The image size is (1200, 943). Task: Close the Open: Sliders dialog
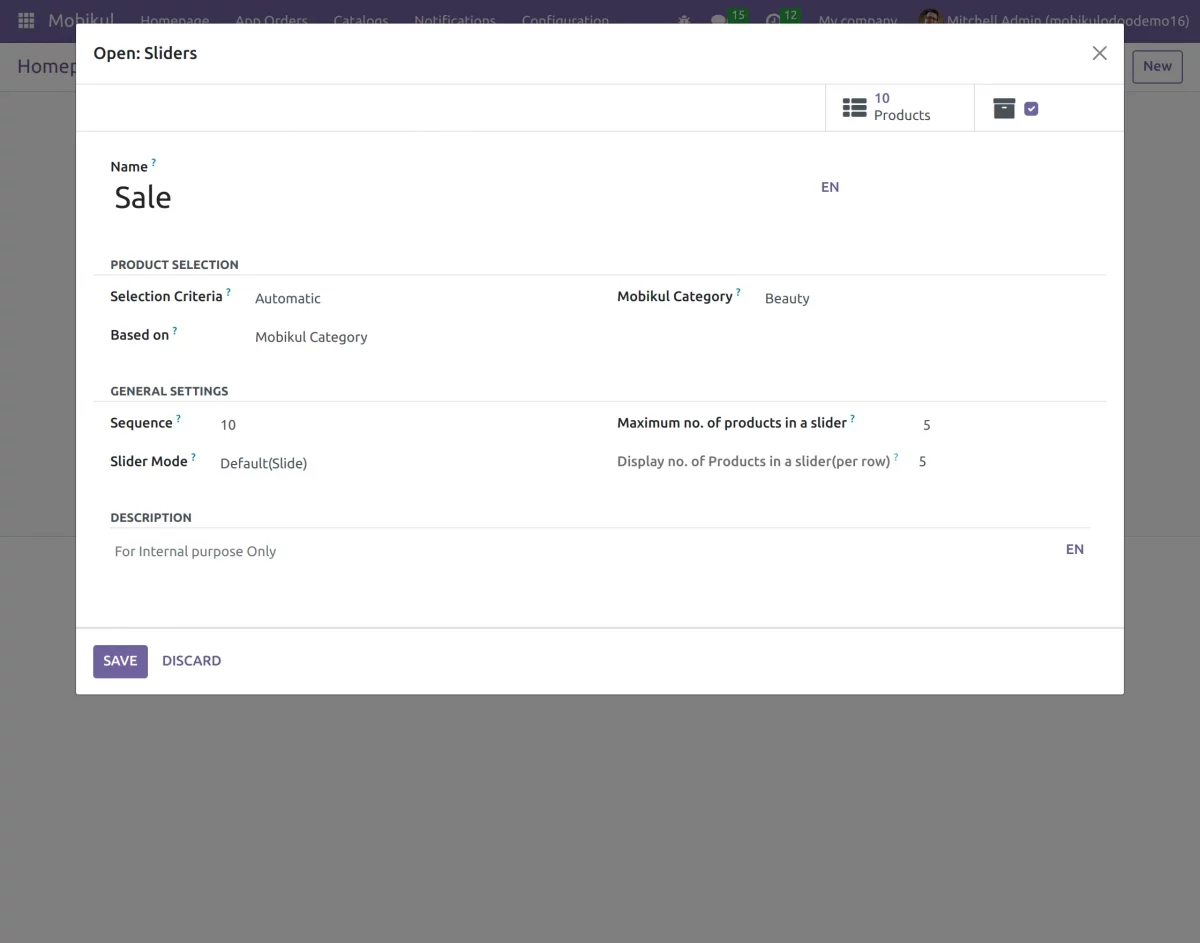(1100, 53)
